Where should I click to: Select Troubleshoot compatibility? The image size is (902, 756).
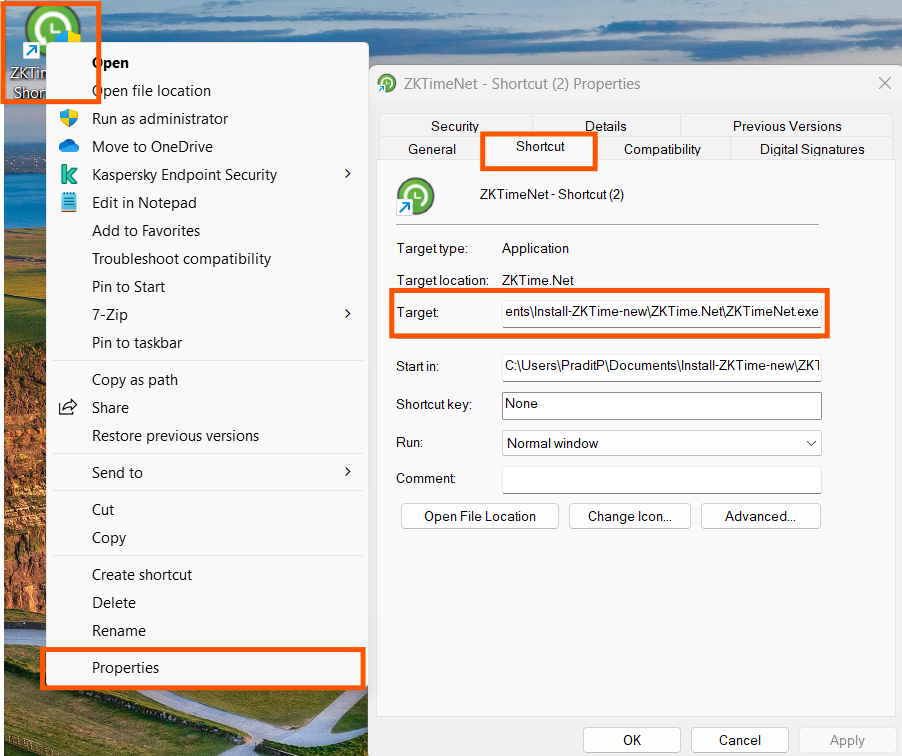coord(207,258)
